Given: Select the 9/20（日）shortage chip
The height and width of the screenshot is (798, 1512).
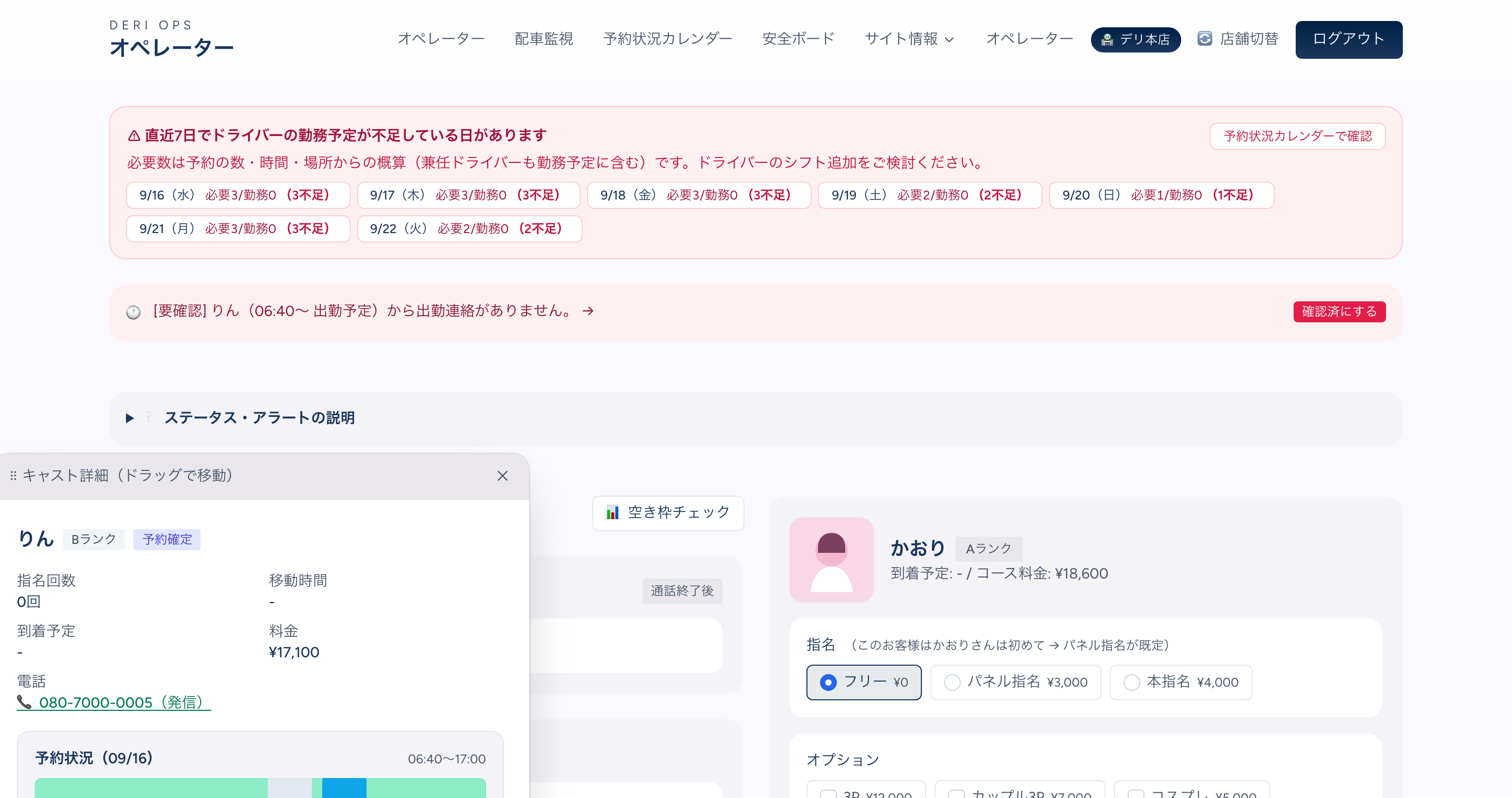Looking at the screenshot, I should 1161,195.
